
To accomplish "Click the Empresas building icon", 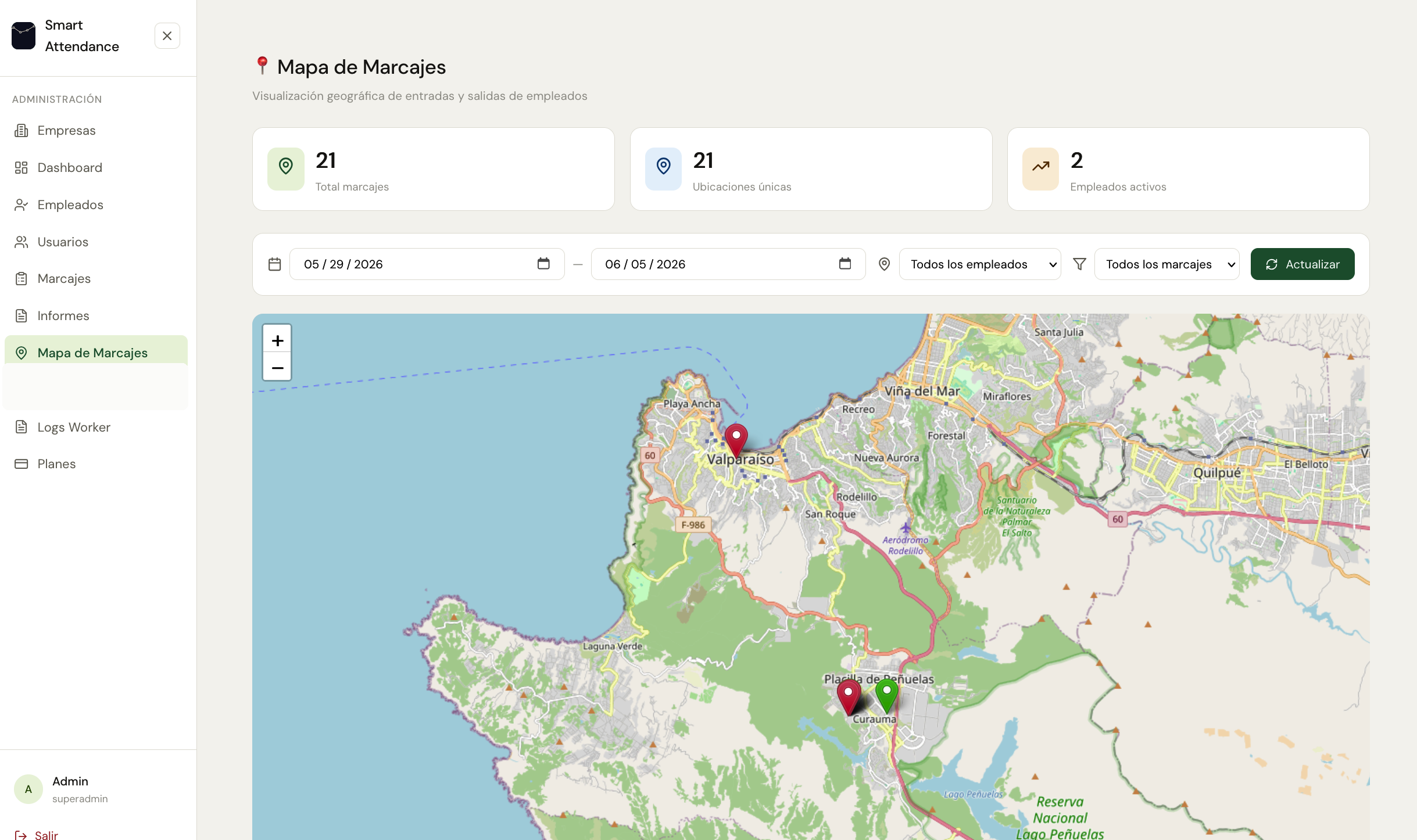I will click(22, 131).
